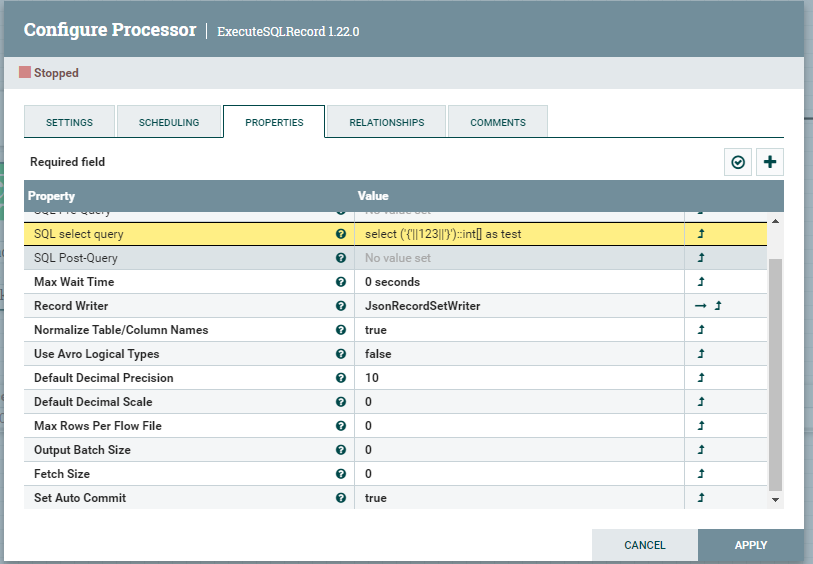Select the Properties tab
The image size is (813, 564).
(x=274, y=122)
